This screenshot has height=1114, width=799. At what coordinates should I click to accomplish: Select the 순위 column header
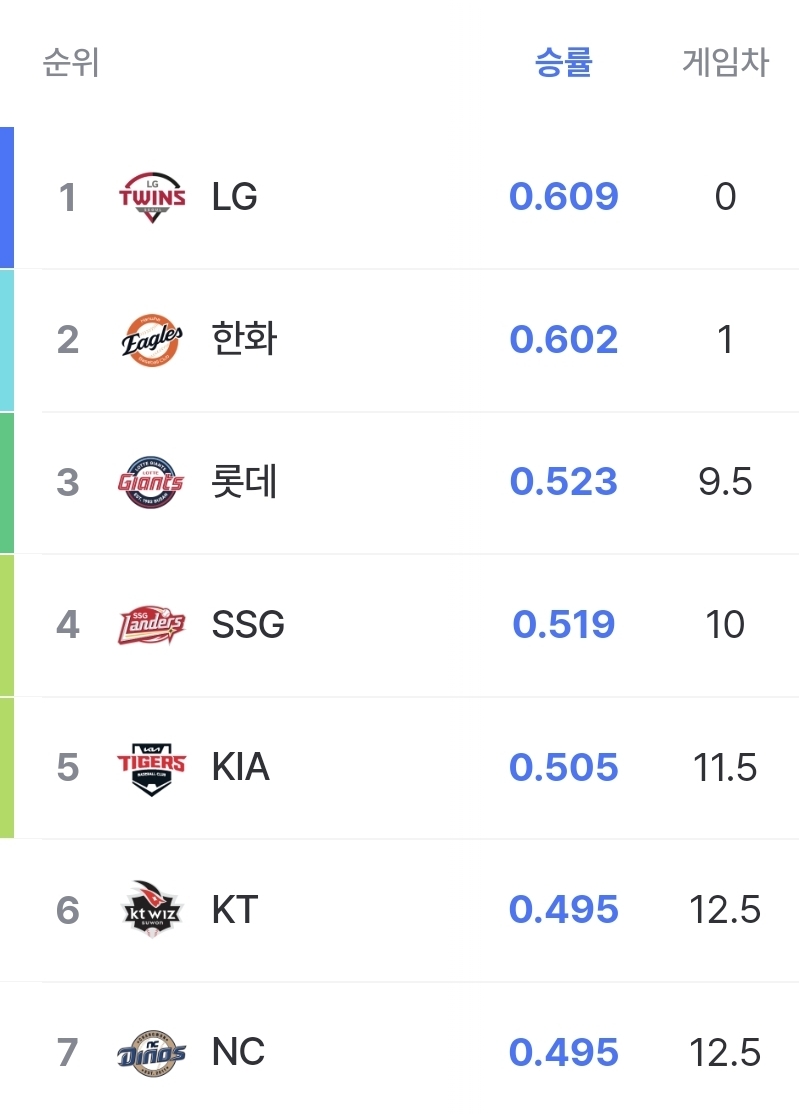(70, 62)
